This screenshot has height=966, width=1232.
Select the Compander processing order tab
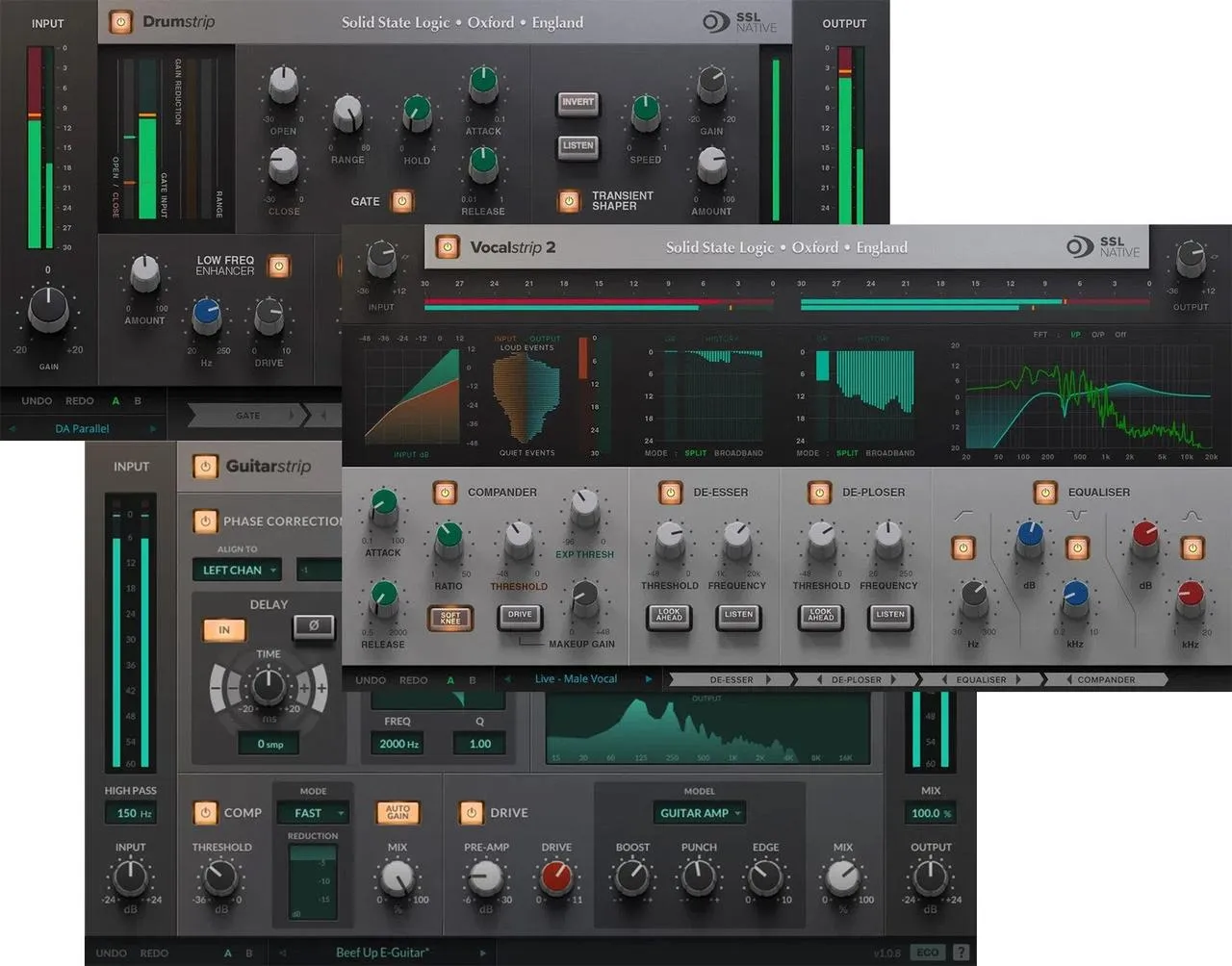point(1107,679)
